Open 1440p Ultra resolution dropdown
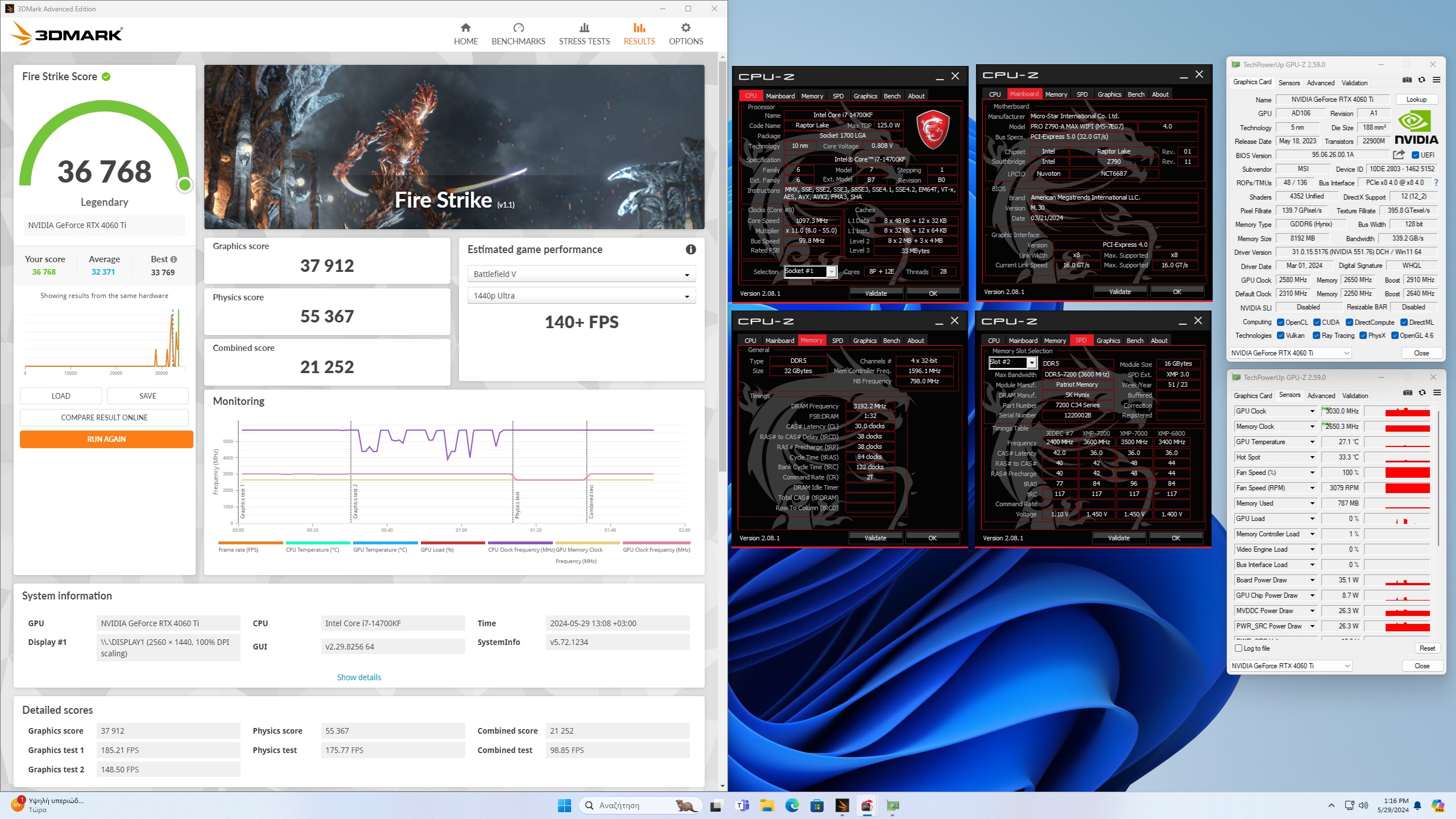This screenshot has width=1456, height=819. pyautogui.click(x=581, y=296)
